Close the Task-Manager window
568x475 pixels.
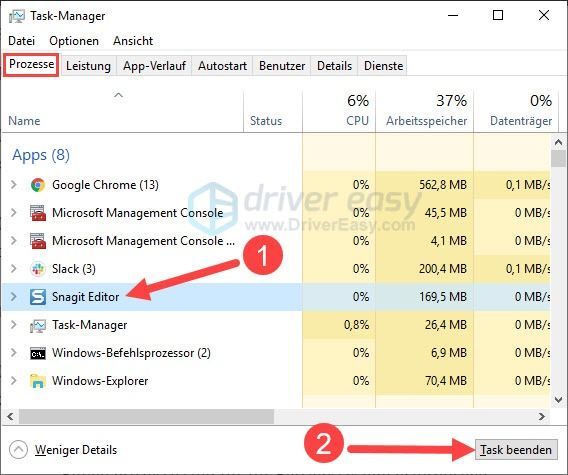pos(544,15)
